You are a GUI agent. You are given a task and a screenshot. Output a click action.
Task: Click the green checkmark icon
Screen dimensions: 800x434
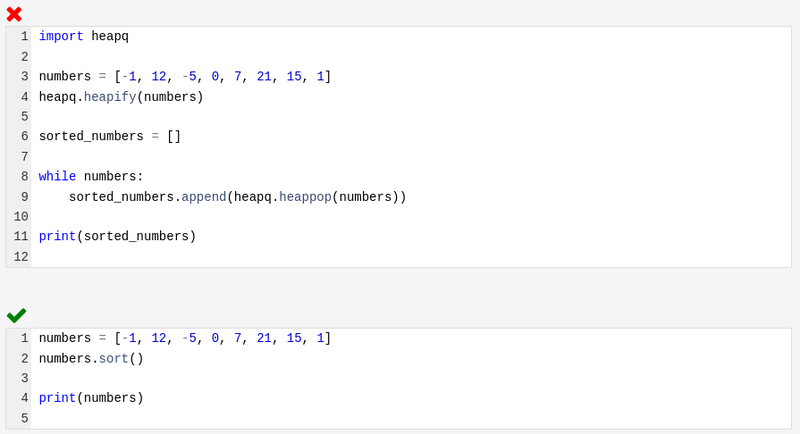[16, 316]
